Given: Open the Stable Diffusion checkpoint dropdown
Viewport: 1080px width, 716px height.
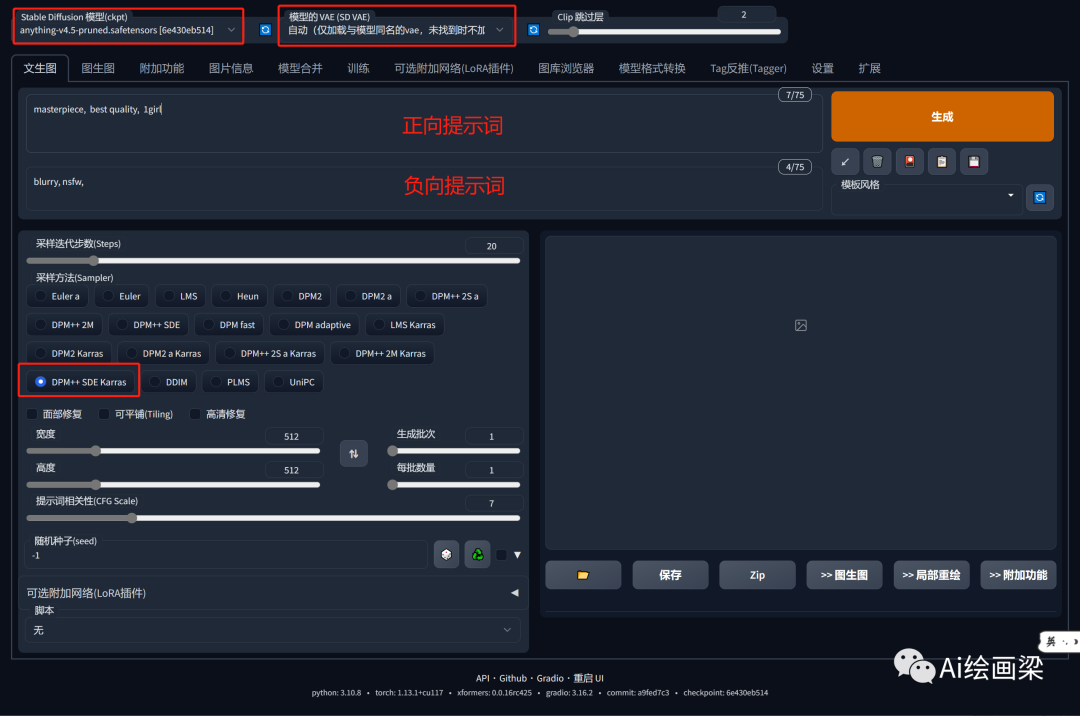Looking at the screenshot, I should [128, 30].
